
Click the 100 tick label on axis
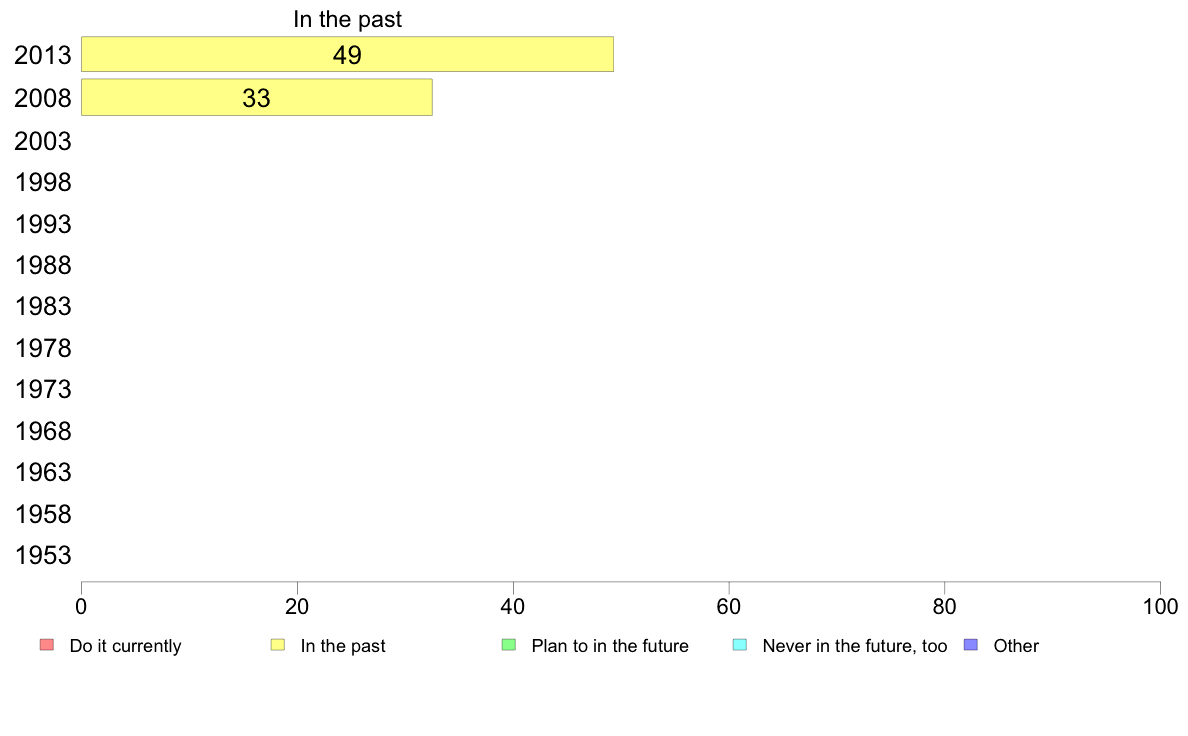[x=1160, y=606]
